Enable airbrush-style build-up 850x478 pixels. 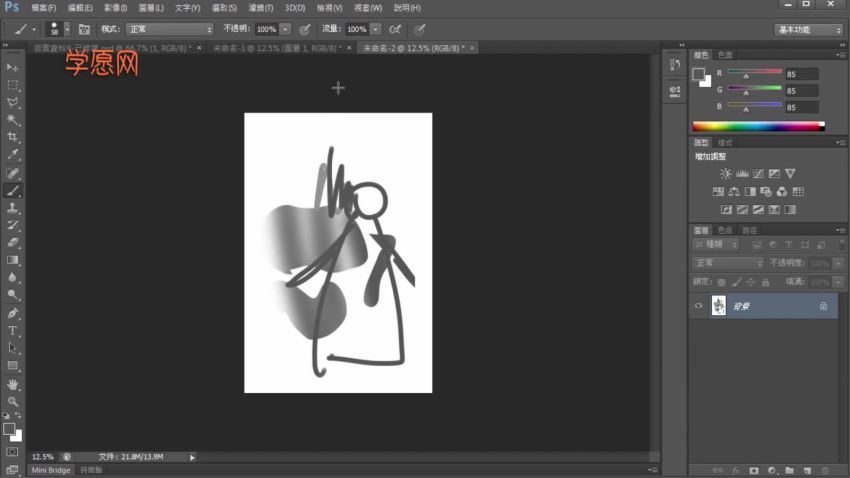395,29
